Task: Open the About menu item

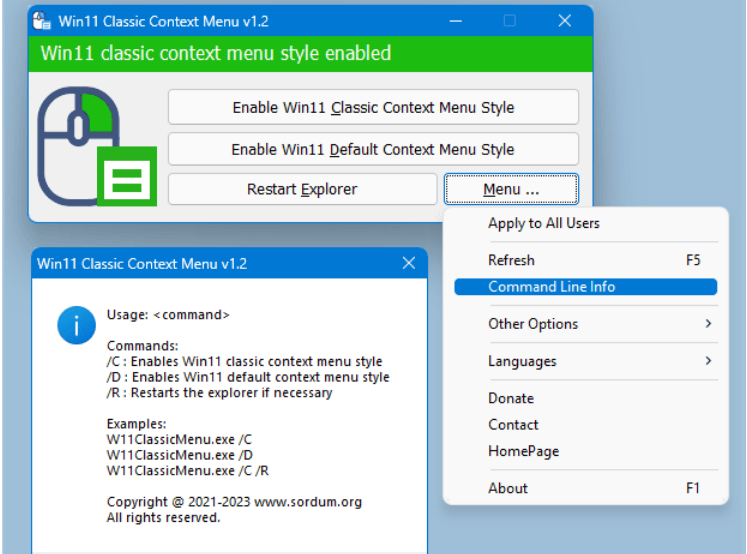Action: pyautogui.click(x=508, y=488)
